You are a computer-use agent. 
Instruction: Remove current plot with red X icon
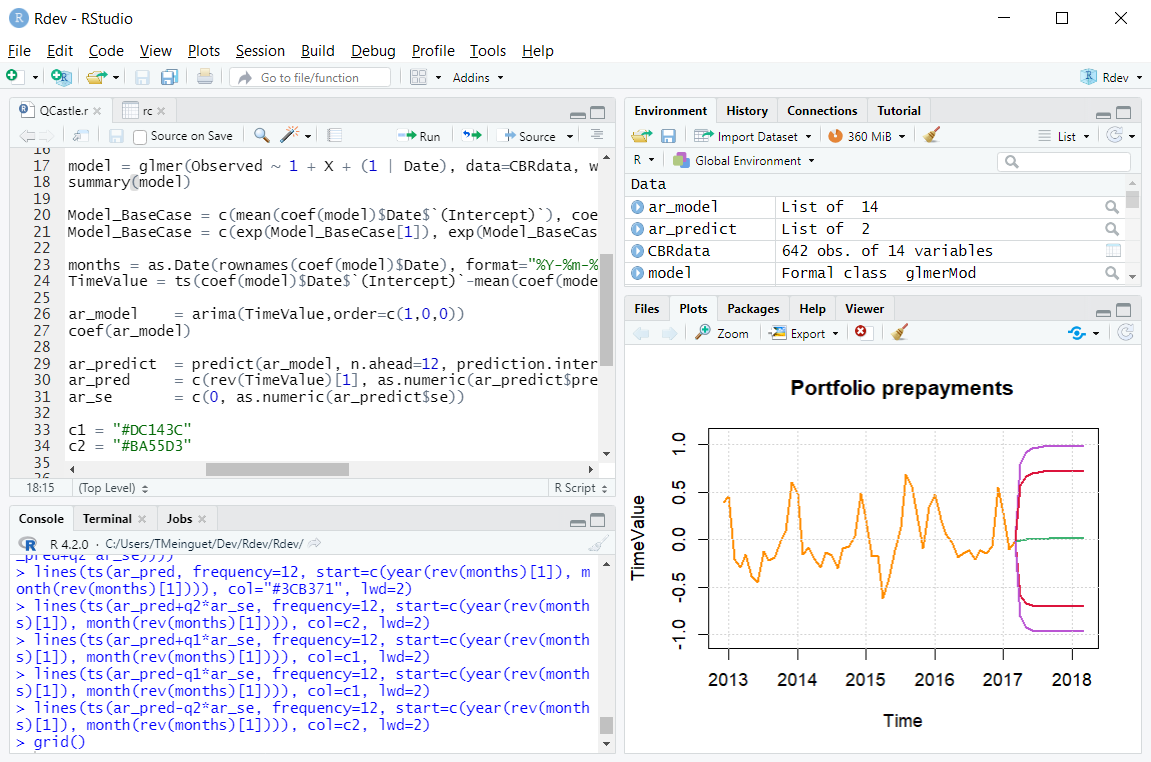[860, 333]
